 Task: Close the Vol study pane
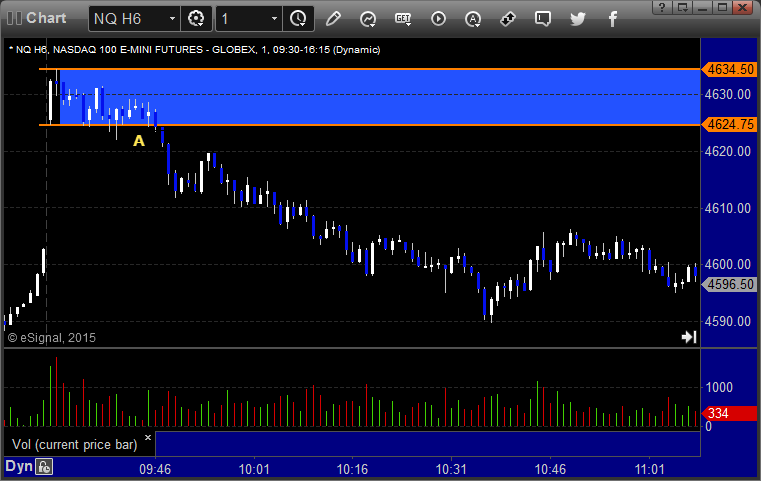[x=148, y=437]
